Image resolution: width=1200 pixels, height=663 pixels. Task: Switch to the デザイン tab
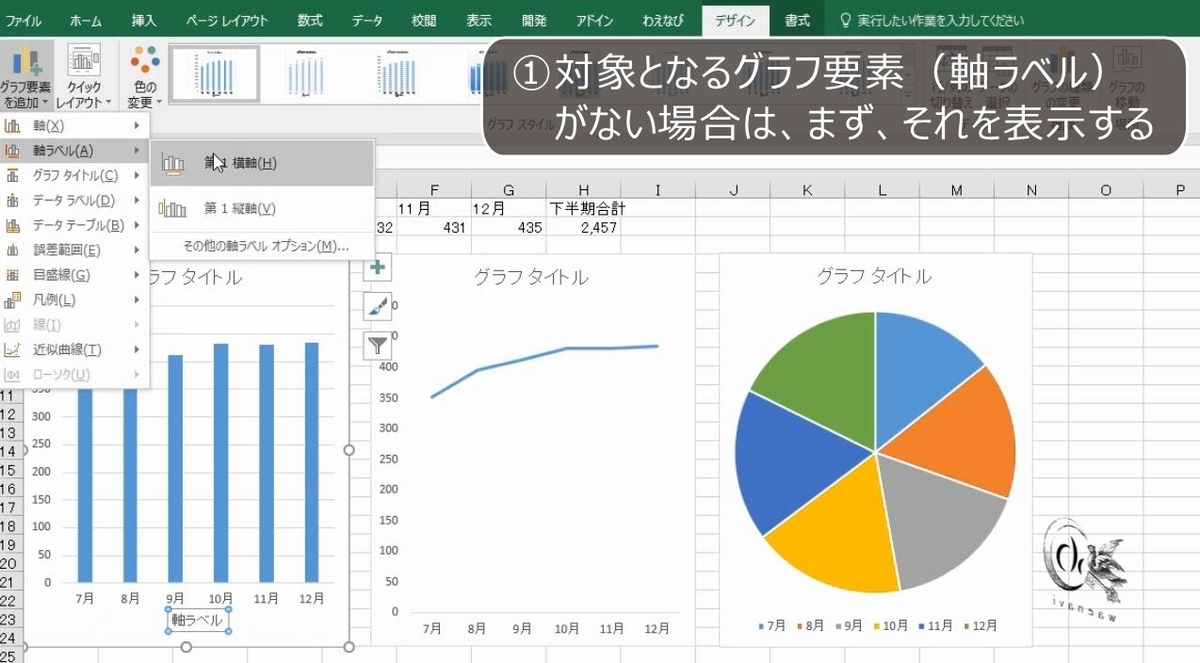point(735,20)
